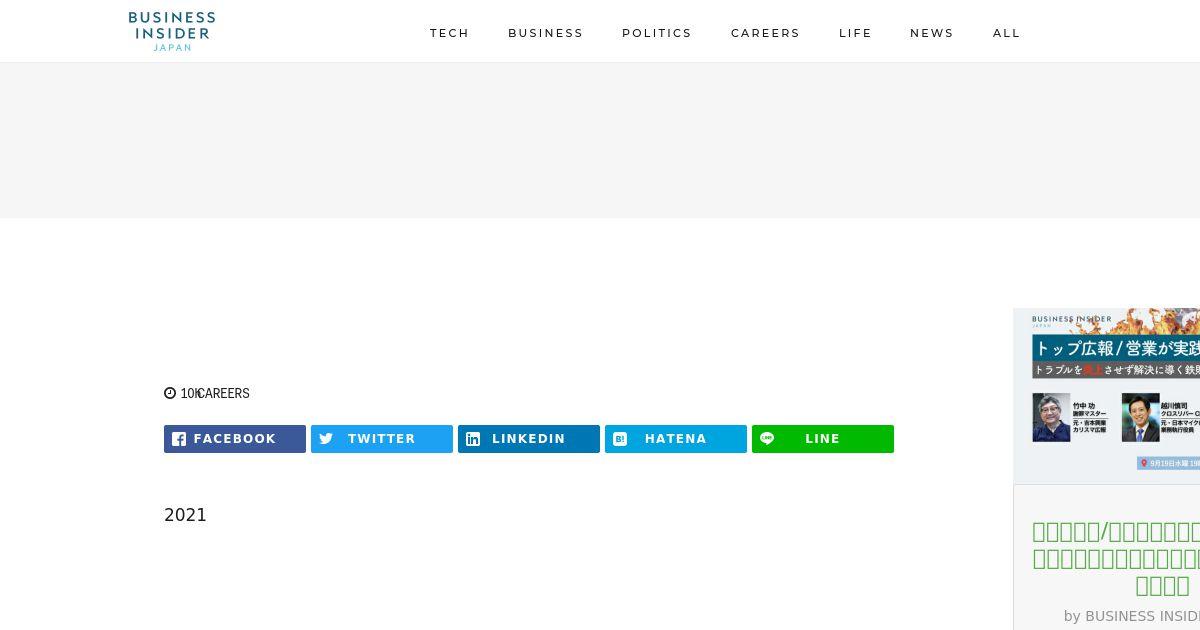Go to the CAREERS nav section
Screen dimensions: 1200x630
pyautogui.click(x=765, y=33)
